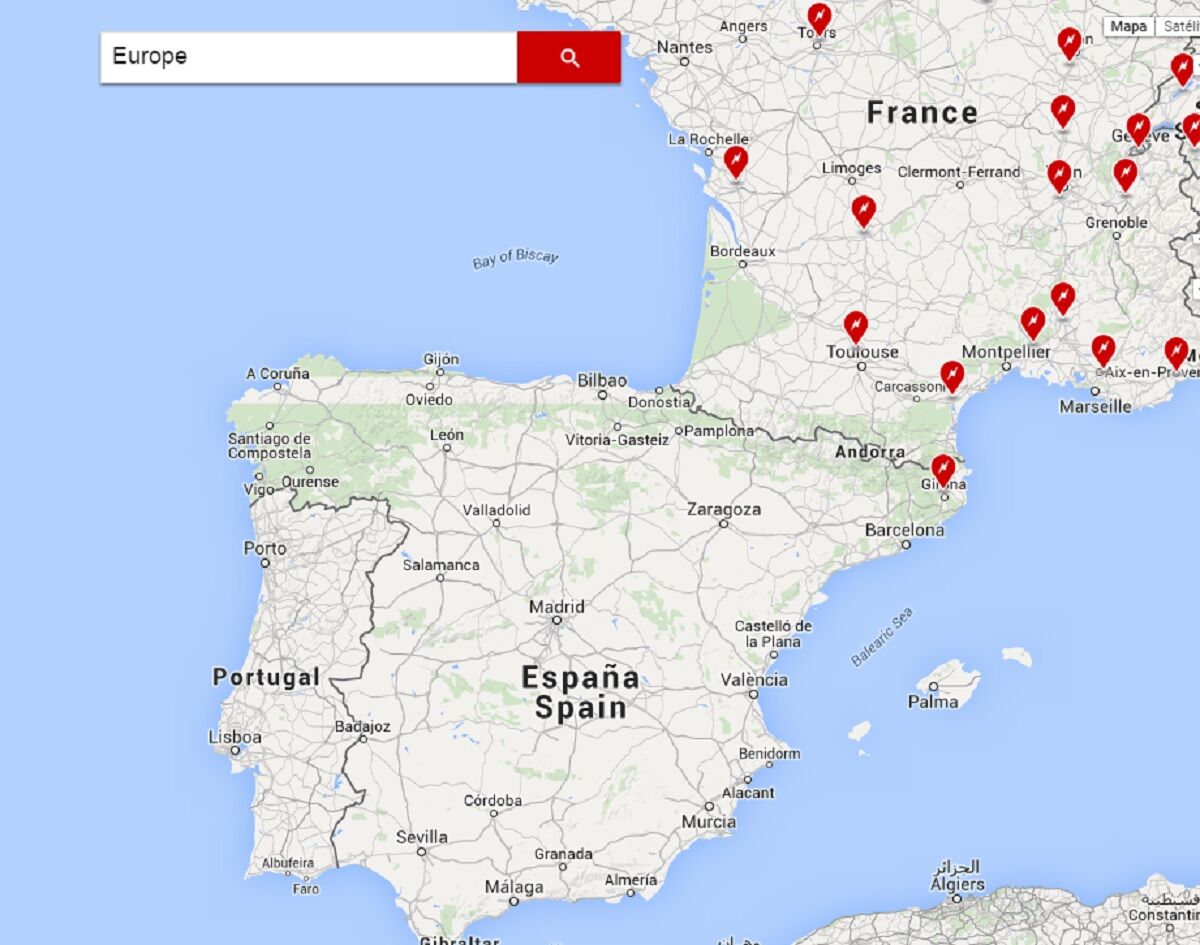
Task: Click the Bordeaux city label
Action: 742,251
